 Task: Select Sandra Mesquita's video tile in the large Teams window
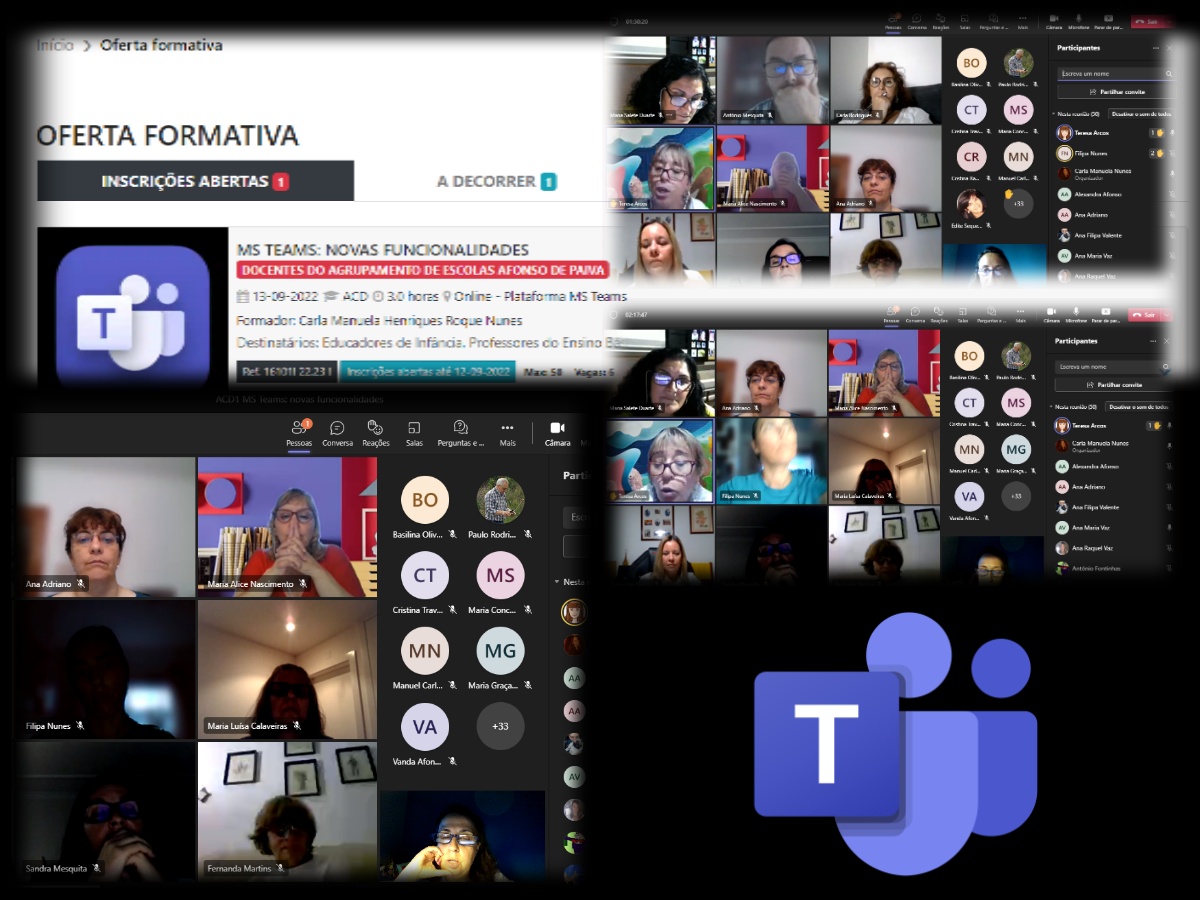tap(105, 811)
